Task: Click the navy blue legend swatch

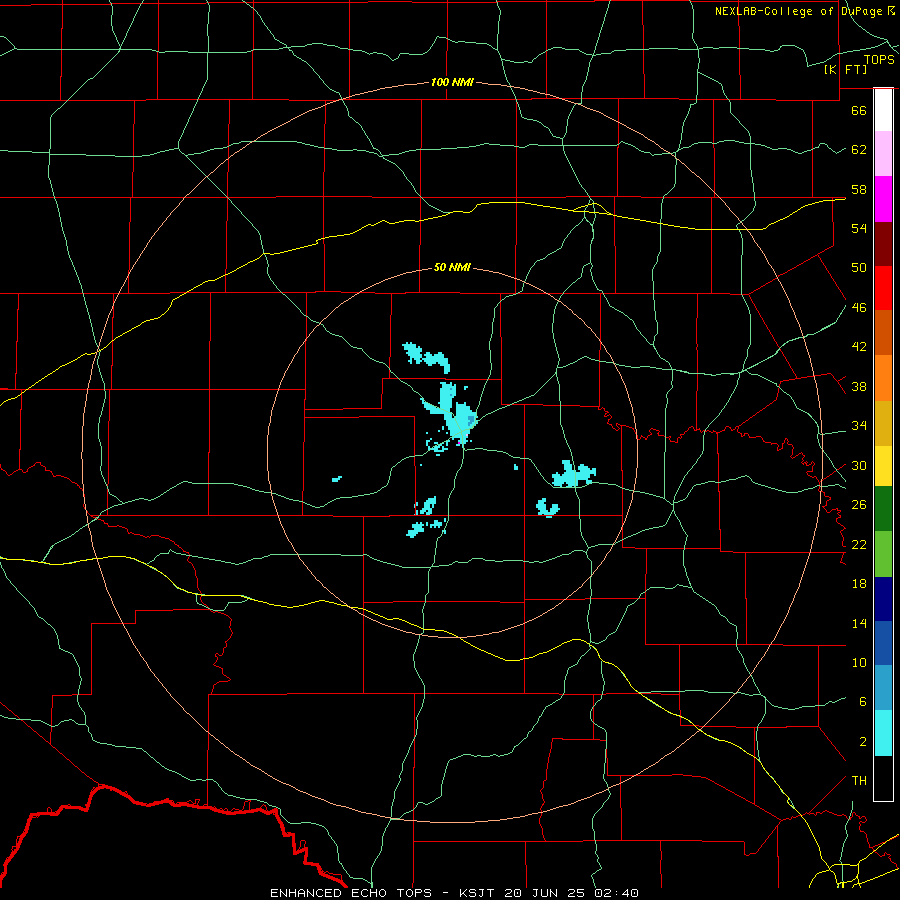Action: pos(883,599)
